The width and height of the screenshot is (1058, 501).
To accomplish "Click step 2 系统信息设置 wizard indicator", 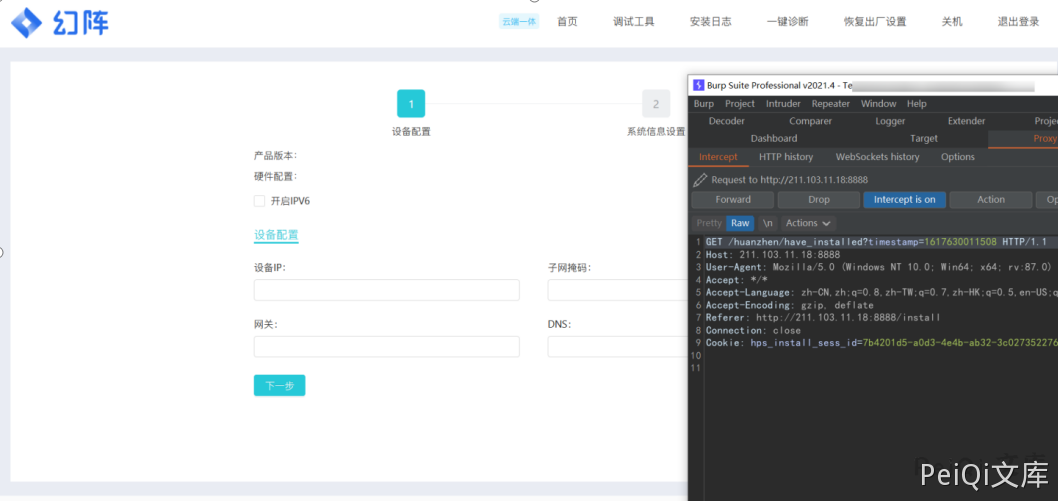I will pos(656,104).
